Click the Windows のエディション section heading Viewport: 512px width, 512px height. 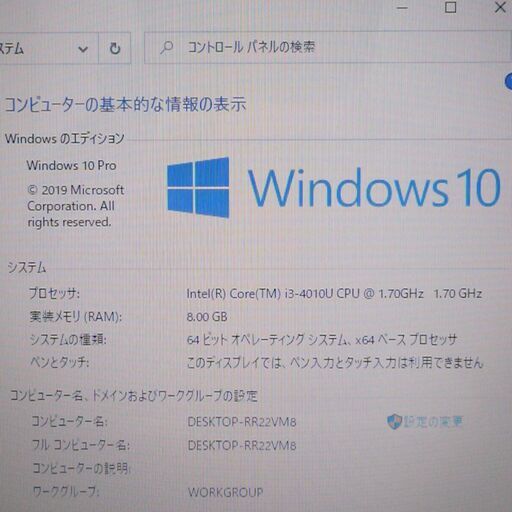tap(64, 138)
